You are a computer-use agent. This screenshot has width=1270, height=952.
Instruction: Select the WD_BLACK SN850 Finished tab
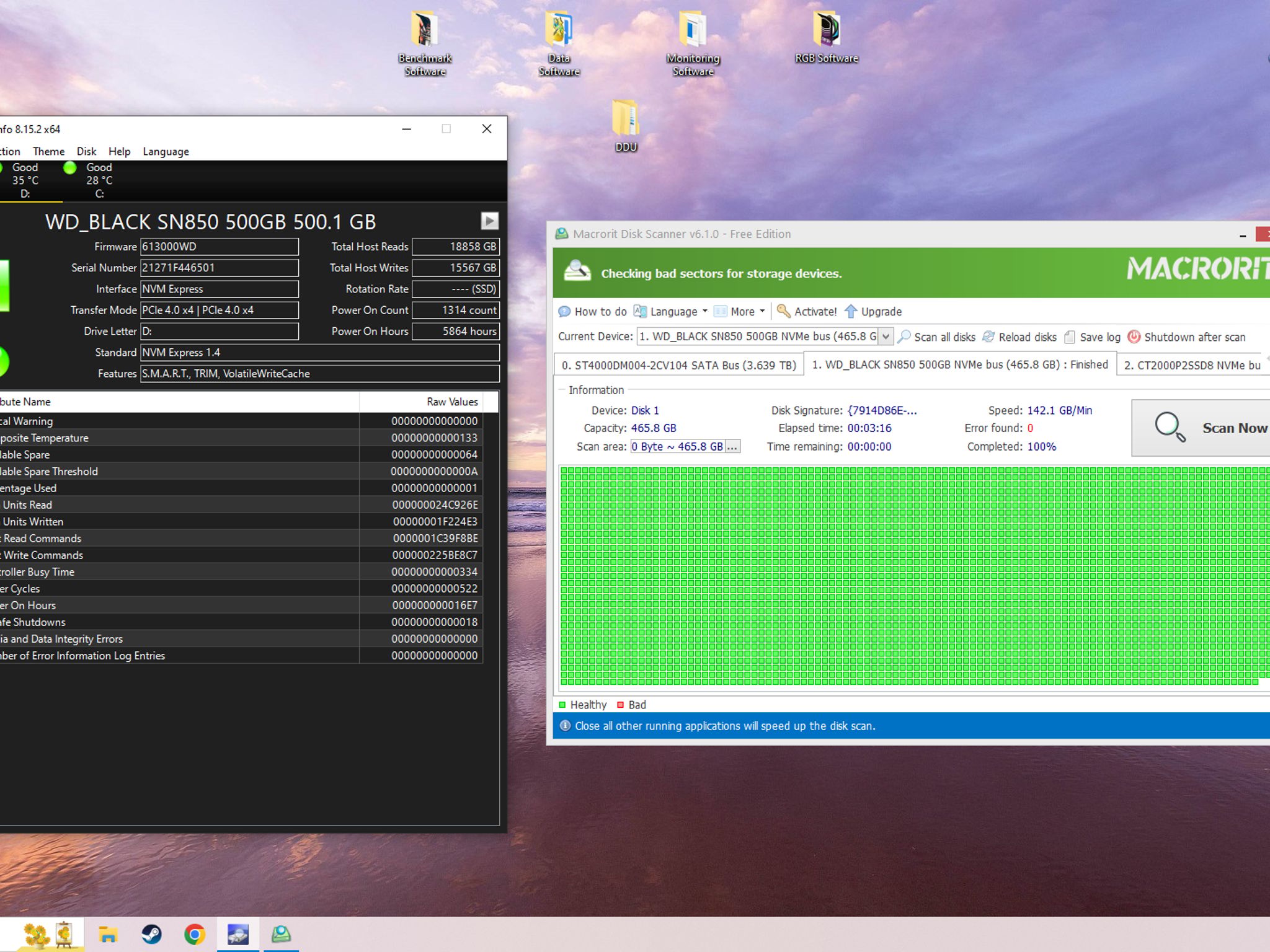point(960,364)
